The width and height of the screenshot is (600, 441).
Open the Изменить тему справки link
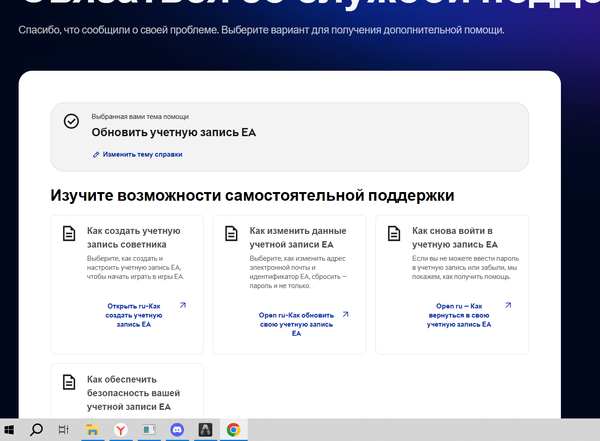tap(142, 154)
